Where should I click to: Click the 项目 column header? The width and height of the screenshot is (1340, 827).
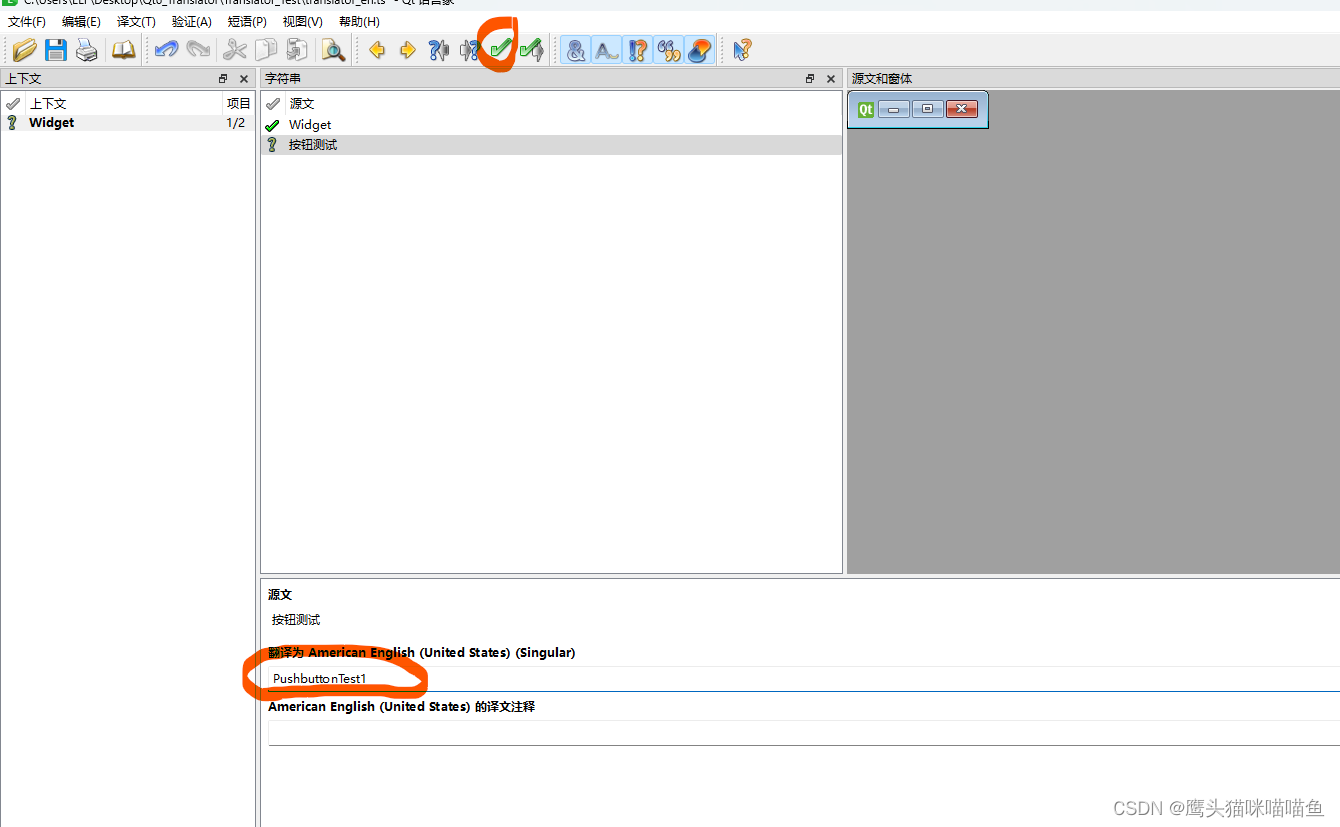click(x=238, y=103)
